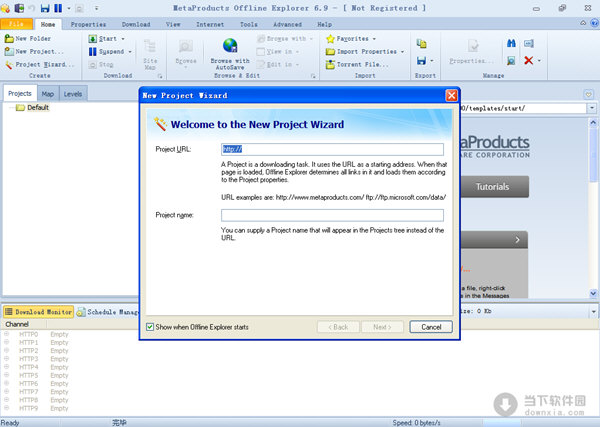Screen dimensions: 600x427
Task: Click the Stop download icon
Action: pos(93,65)
